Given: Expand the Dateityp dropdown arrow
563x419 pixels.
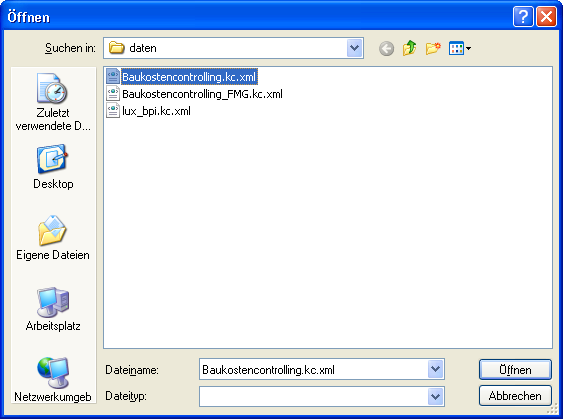Looking at the screenshot, I should click(436, 396).
